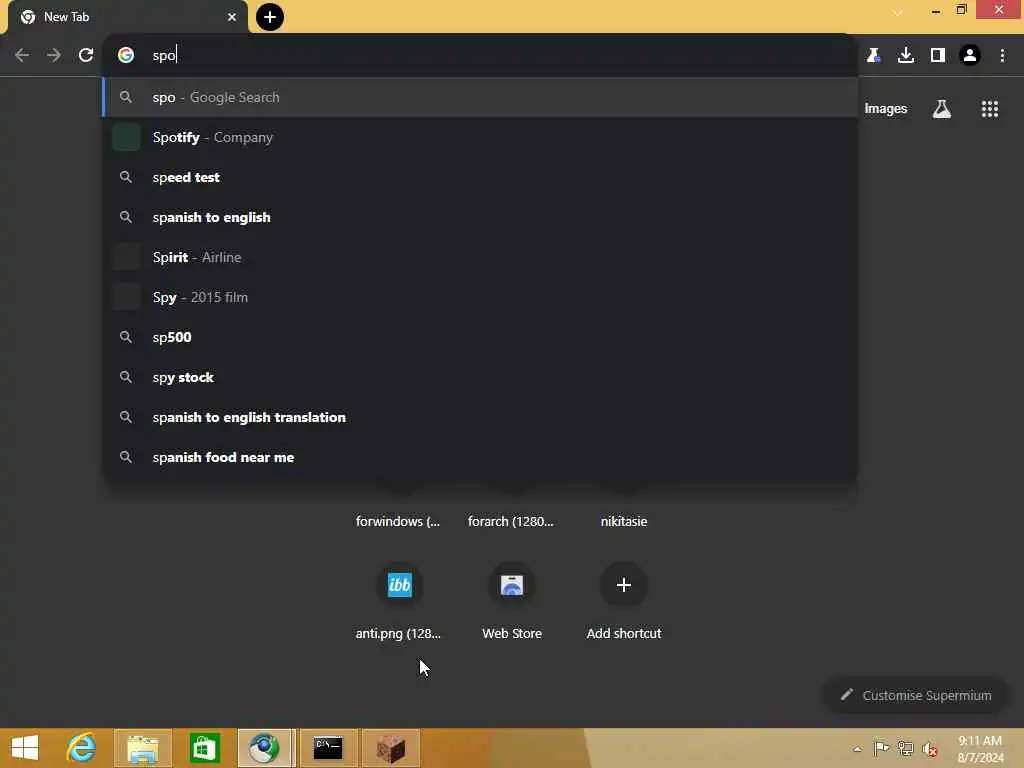1024x768 pixels.
Task: Choose the Spirit - Airline suggestion
Action: [x=480, y=257]
